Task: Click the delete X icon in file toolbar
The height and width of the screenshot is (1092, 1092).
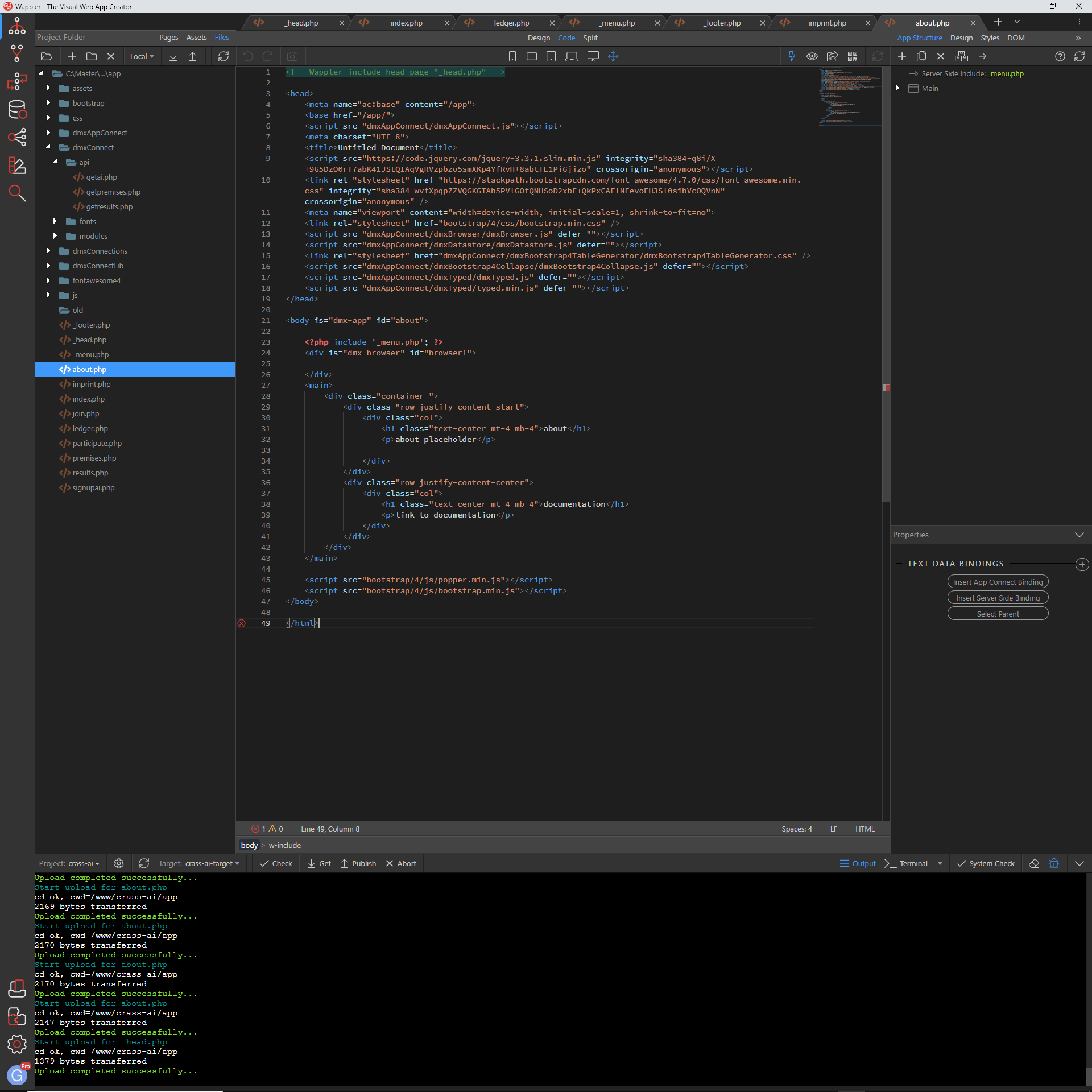Action: [x=111, y=56]
